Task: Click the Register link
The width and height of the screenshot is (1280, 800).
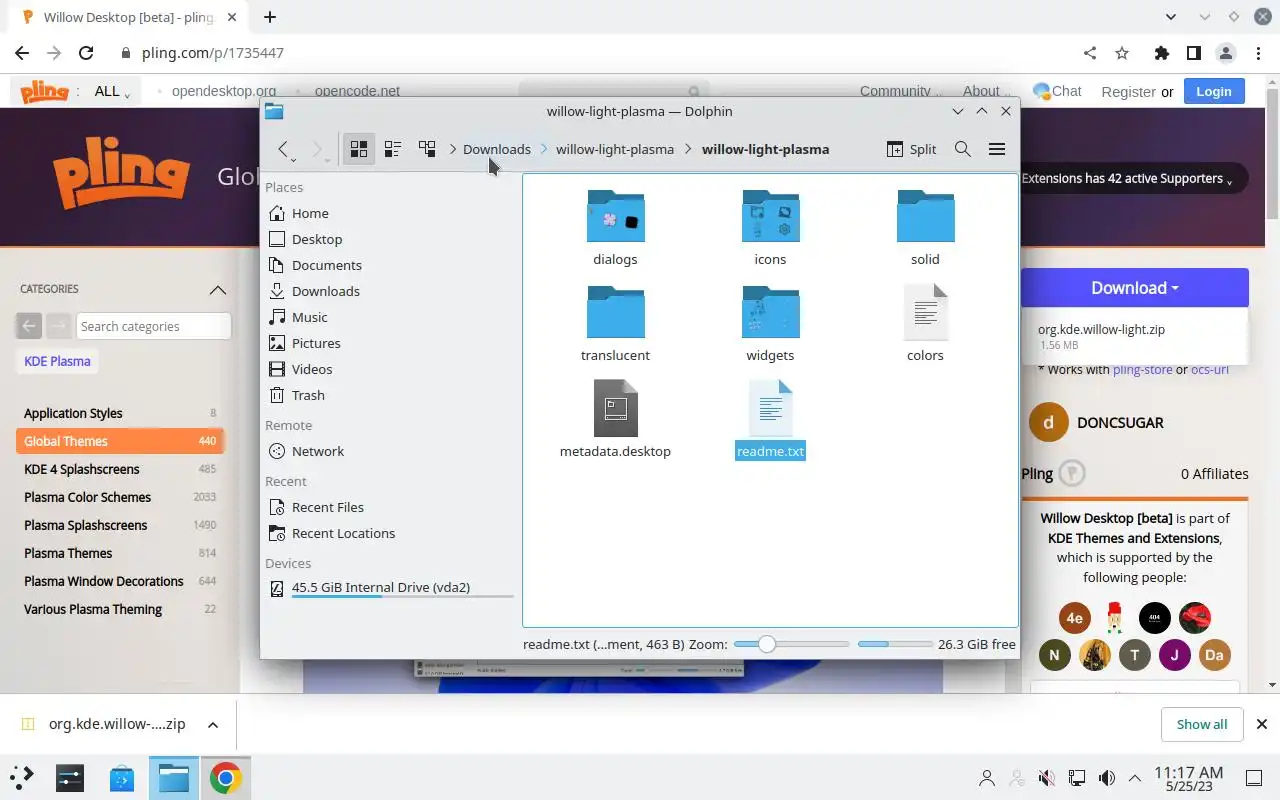Action: tap(1128, 91)
